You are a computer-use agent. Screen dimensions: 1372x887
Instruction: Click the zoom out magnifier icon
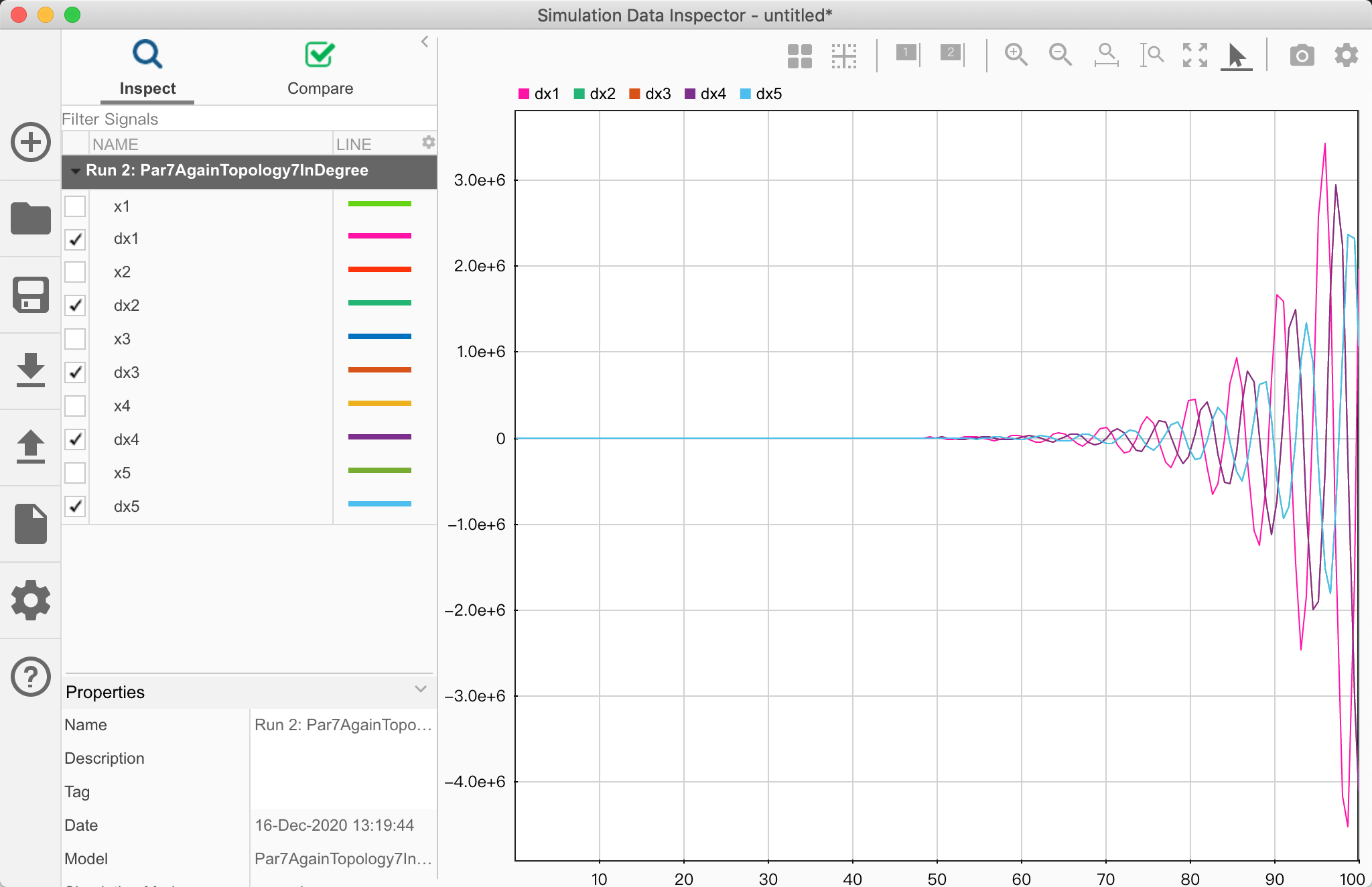pos(1060,54)
